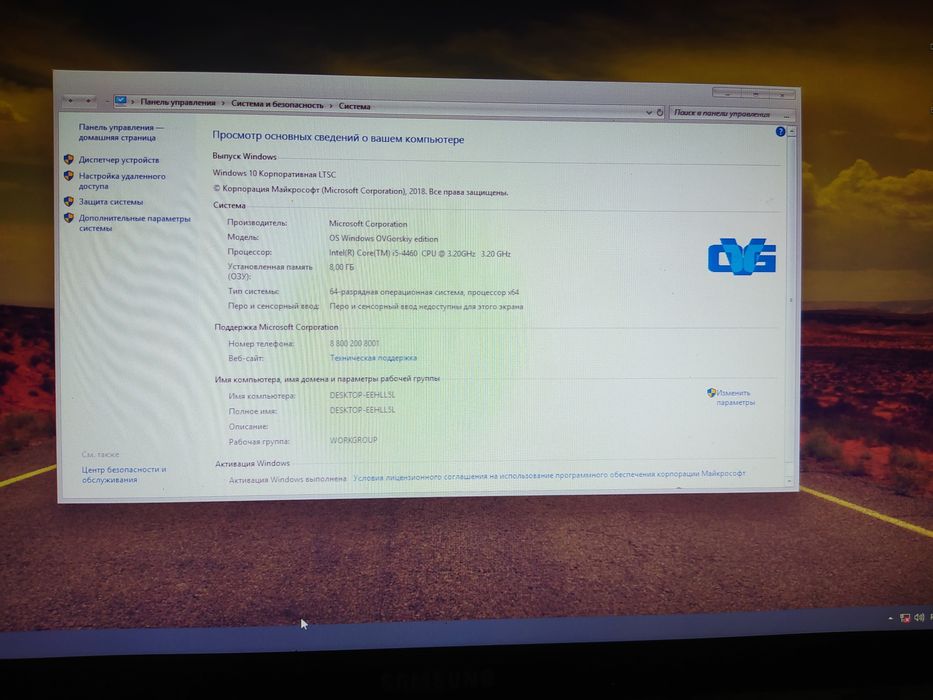The image size is (933, 700).
Task: Click the back navigation arrow
Action: [x=71, y=101]
